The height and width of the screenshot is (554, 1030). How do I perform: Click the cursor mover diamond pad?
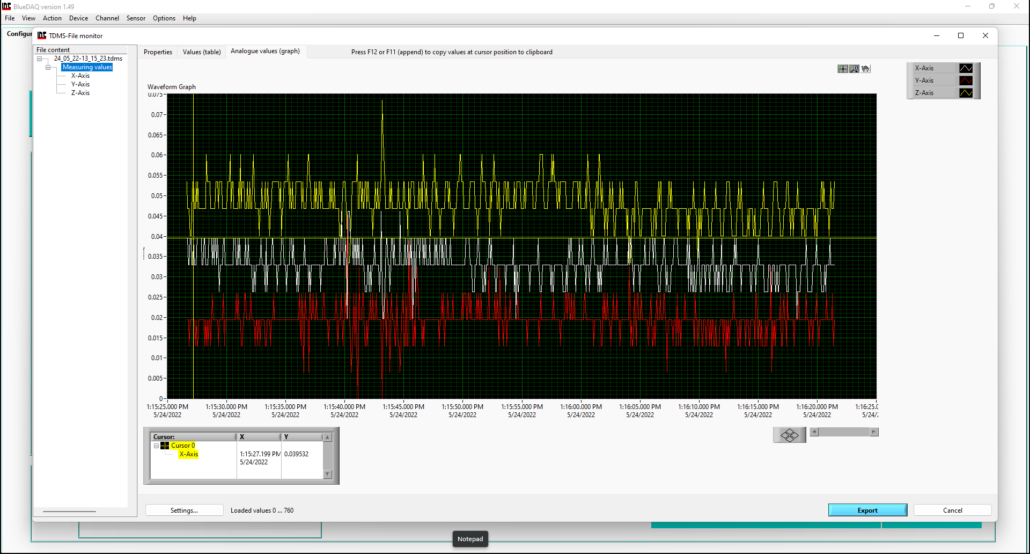tap(789, 435)
